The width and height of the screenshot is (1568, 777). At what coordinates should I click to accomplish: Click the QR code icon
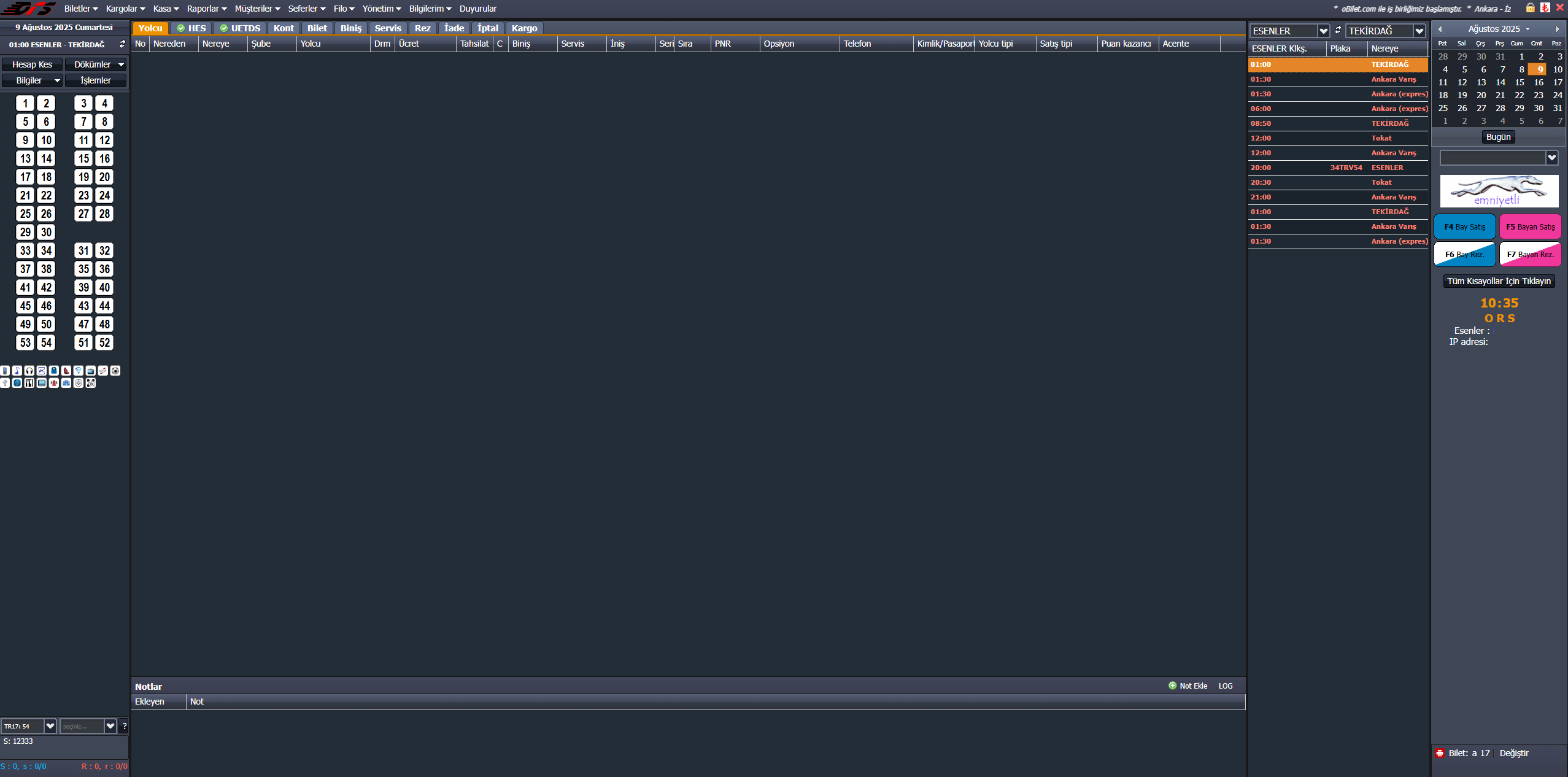[x=91, y=383]
